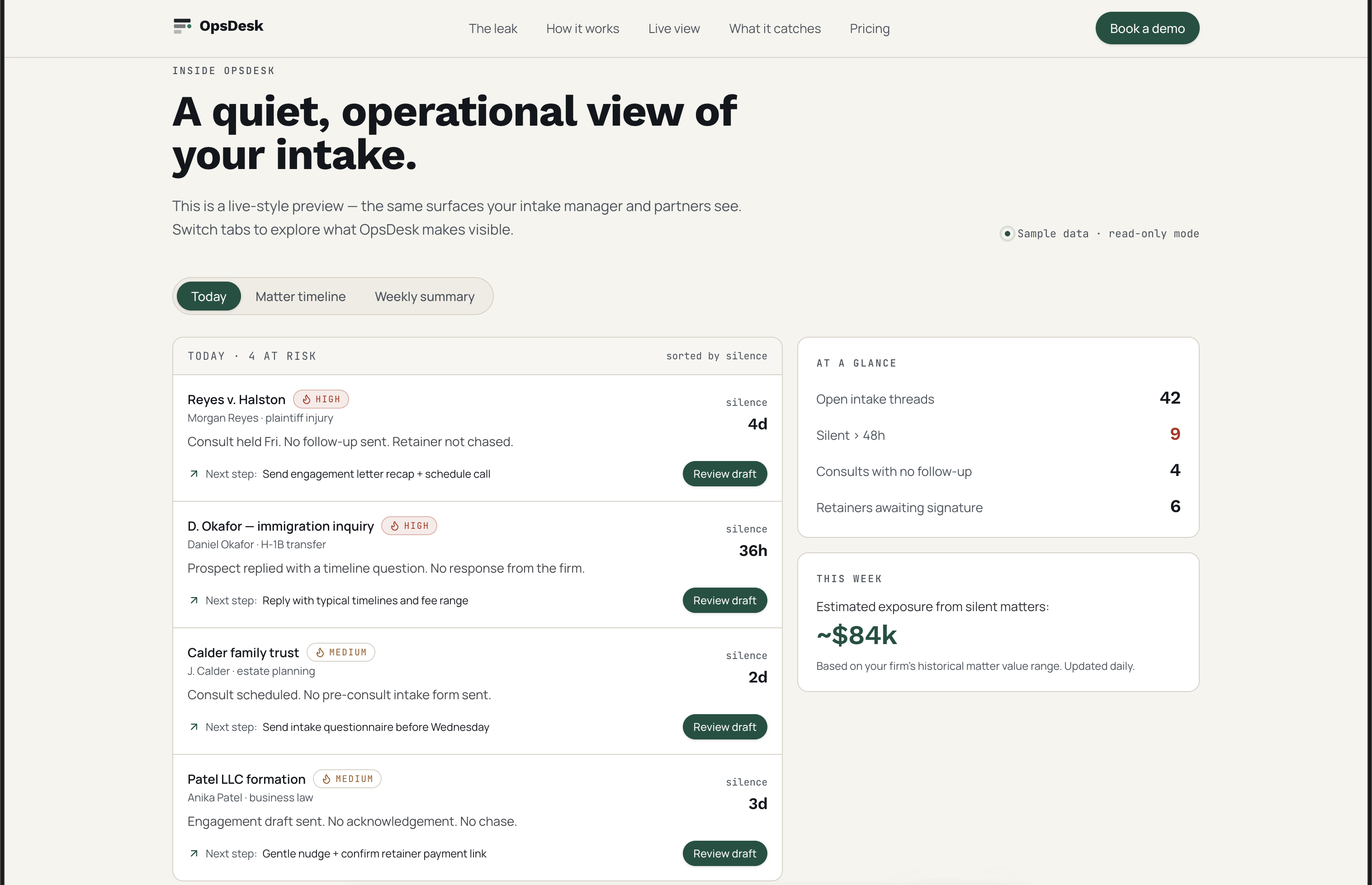Click the arrow icon beside Send engagement letter recap
1372x885 pixels.
pyautogui.click(x=194, y=474)
